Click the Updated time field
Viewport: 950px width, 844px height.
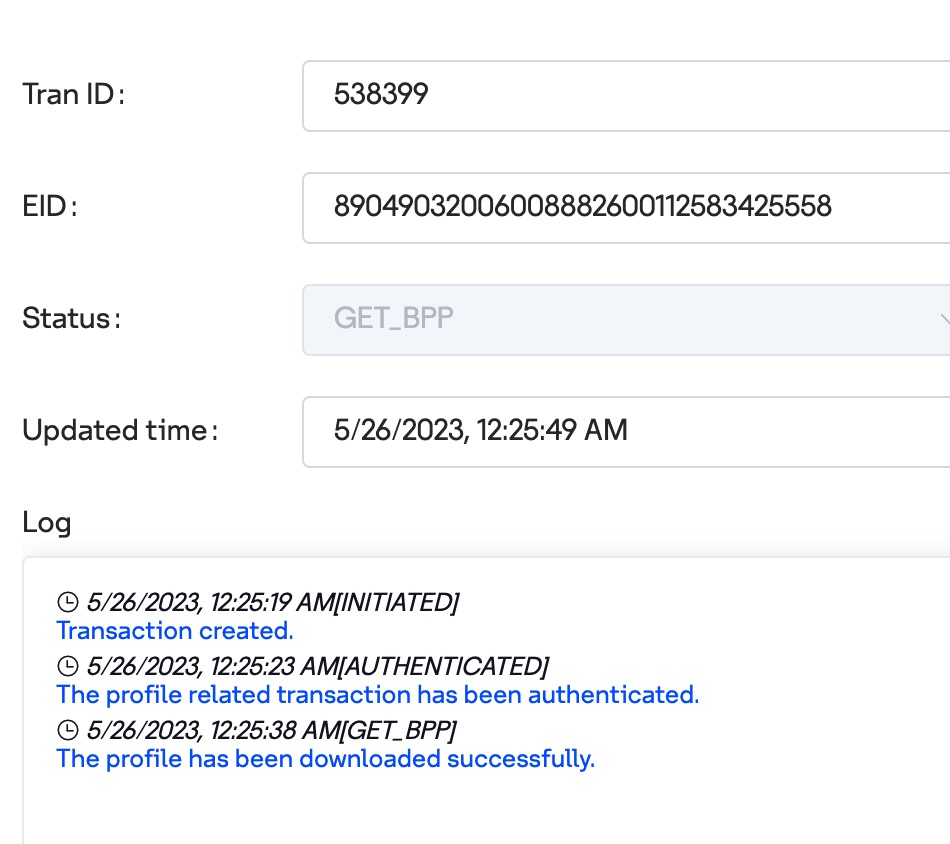point(626,432)
